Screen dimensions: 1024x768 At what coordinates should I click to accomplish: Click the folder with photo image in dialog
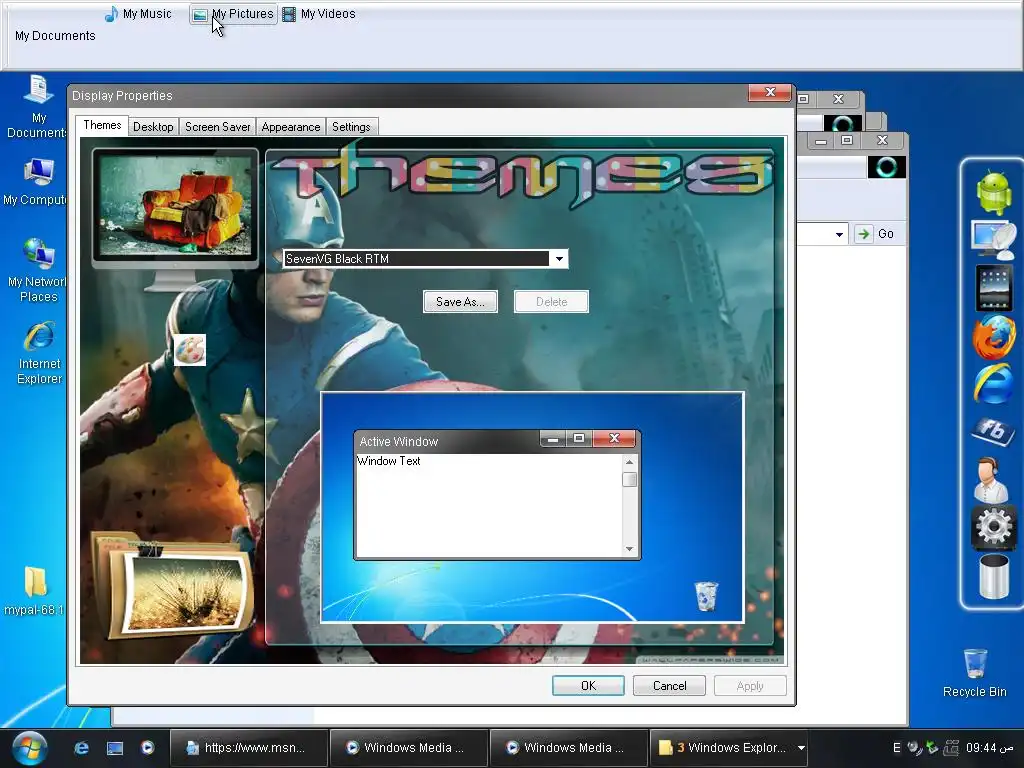173,586
